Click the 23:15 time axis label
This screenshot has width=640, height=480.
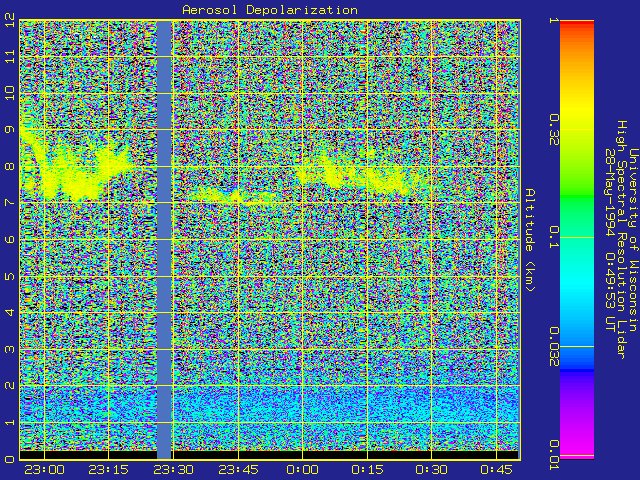(109, 469)
